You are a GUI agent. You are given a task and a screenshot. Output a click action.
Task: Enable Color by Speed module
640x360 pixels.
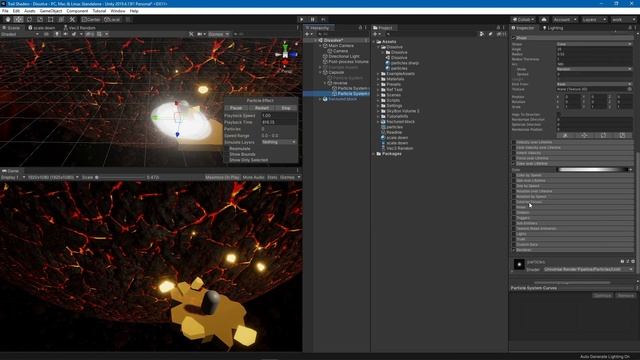[514, 176]
